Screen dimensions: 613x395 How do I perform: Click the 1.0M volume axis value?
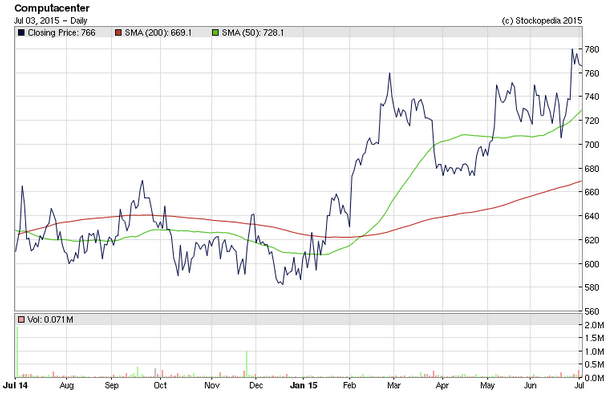click(595, 351)
